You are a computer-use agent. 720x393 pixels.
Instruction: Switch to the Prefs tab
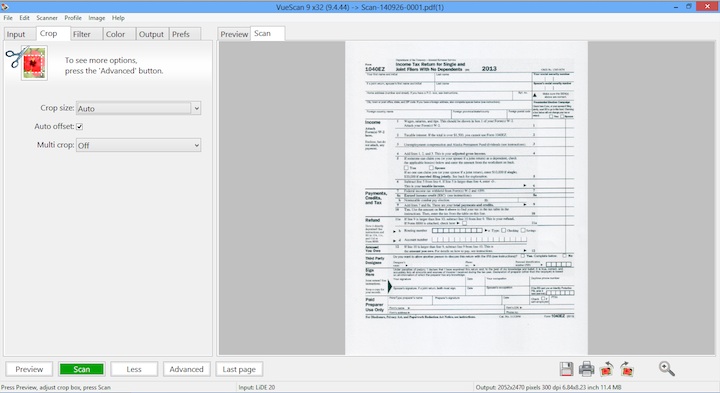[185, 34]
